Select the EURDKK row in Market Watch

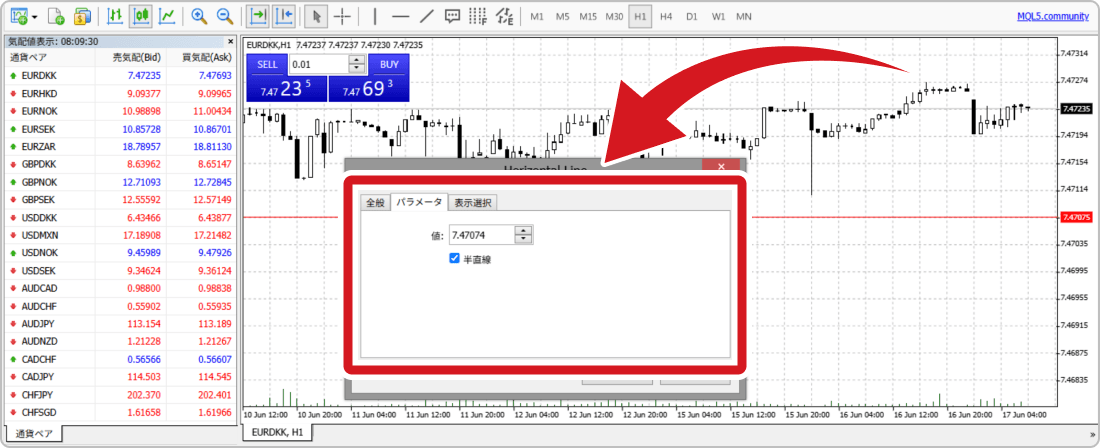click(x=121, y=75)
